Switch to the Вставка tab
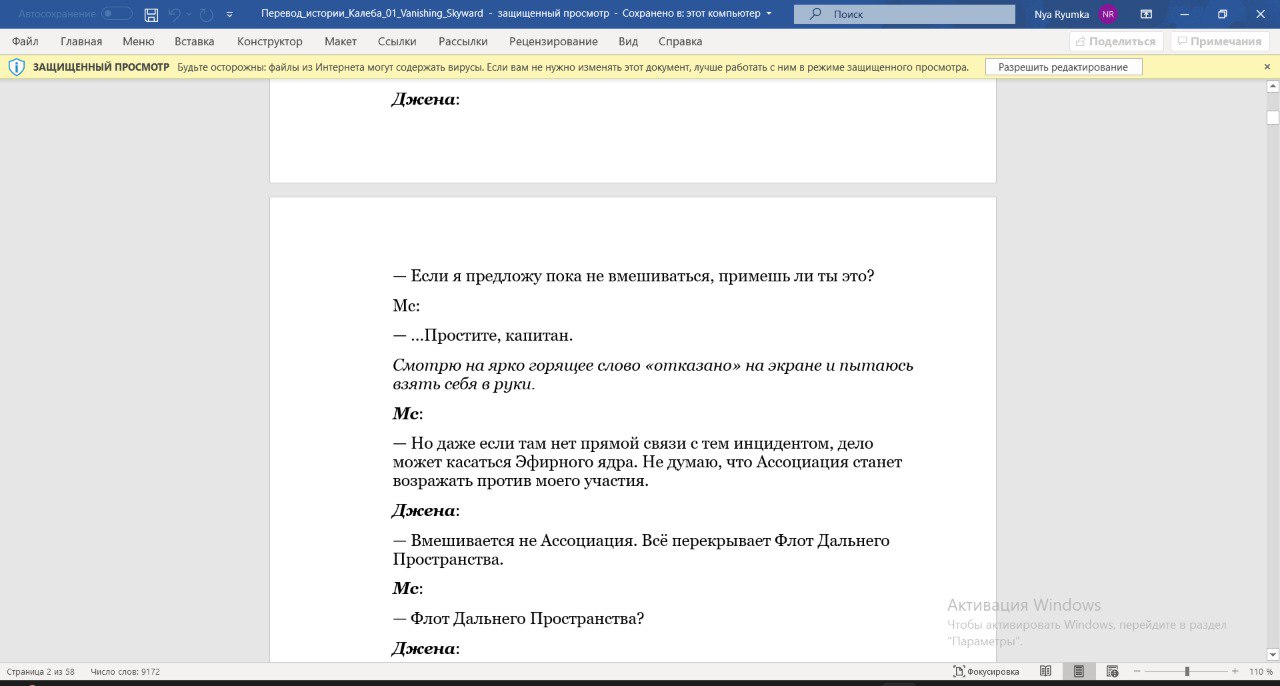 pos(194,41)
